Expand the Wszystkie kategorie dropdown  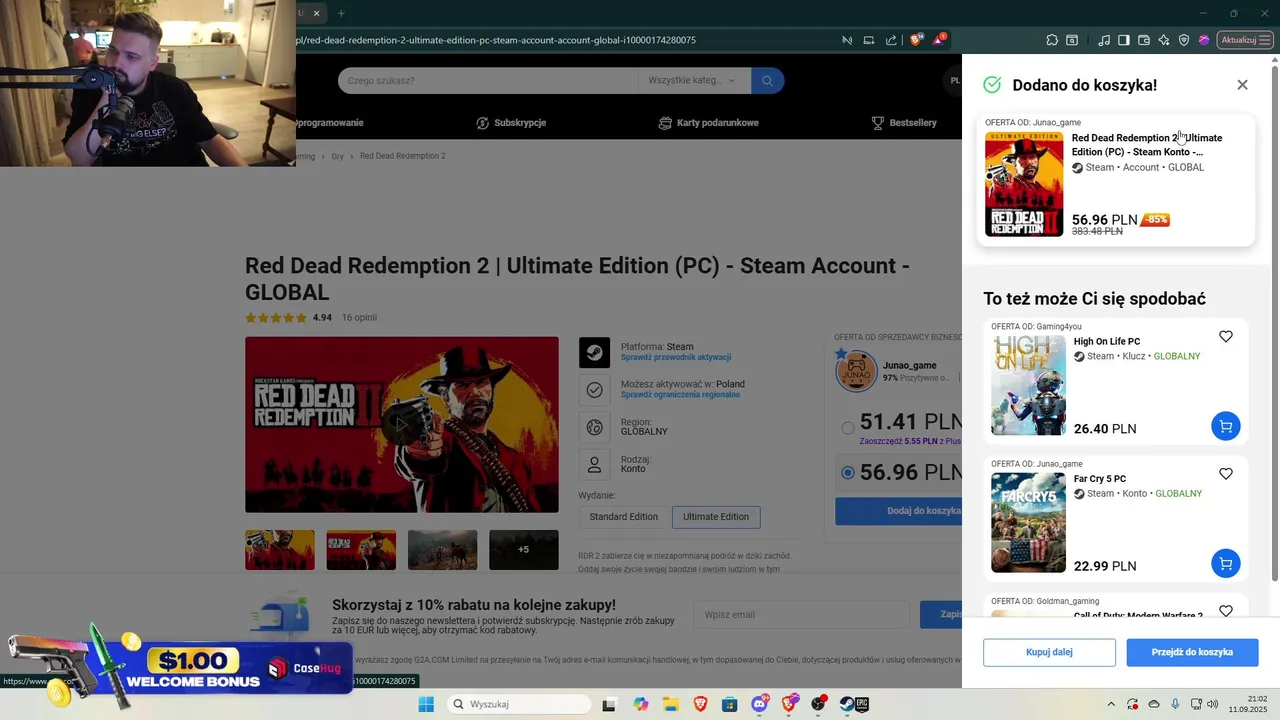pos(692,80)
